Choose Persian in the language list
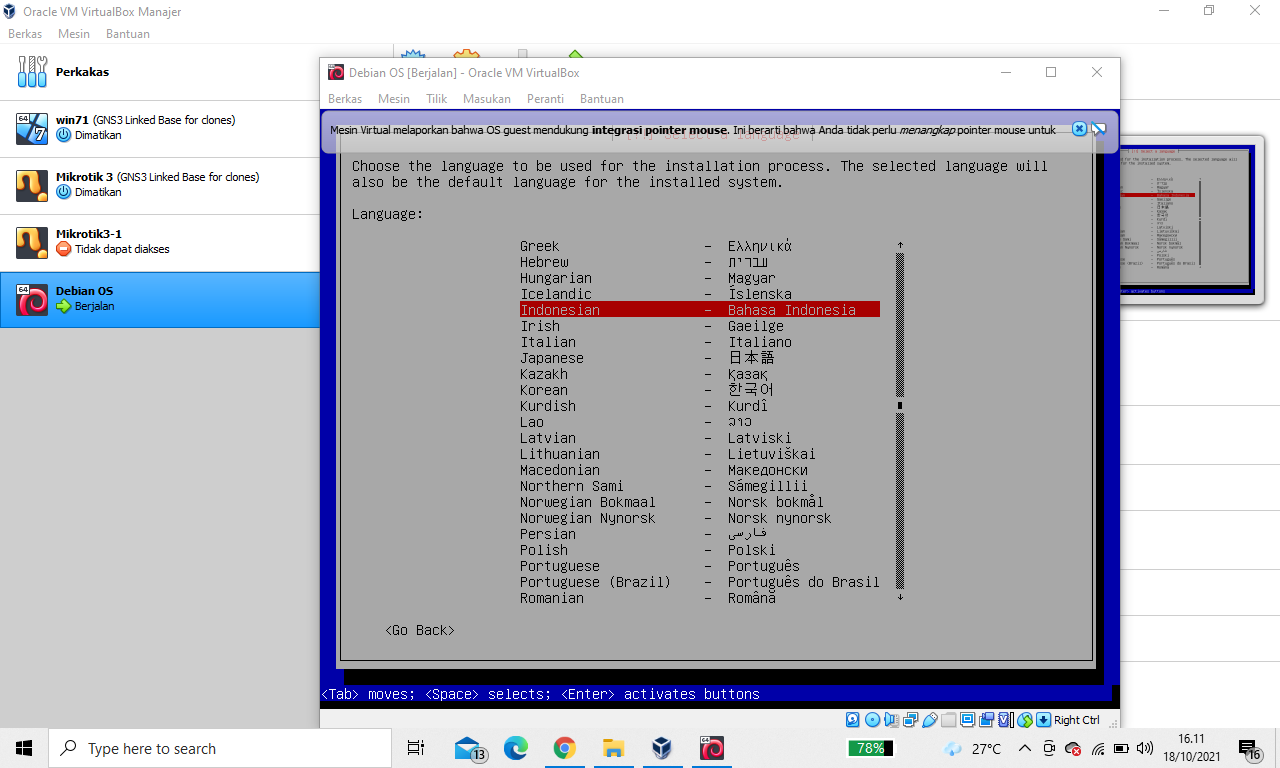This screenshot has width=1280, height=768. coord(699,534)
